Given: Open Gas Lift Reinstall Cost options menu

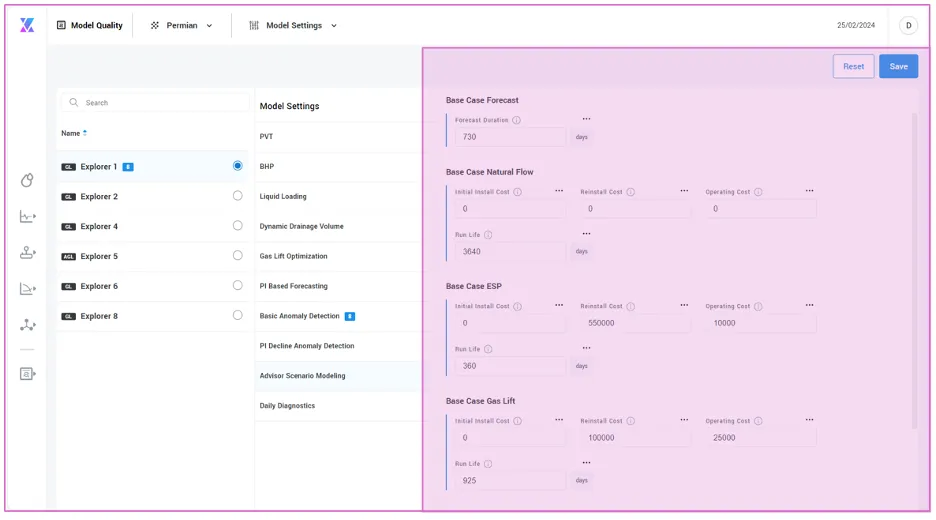Looking at the screenshot, I should pos(684,420).
